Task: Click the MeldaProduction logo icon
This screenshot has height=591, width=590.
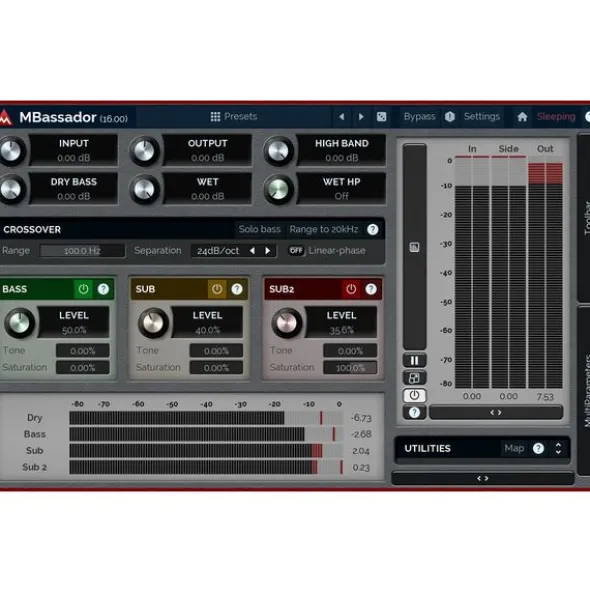Action: click(5, 118)
